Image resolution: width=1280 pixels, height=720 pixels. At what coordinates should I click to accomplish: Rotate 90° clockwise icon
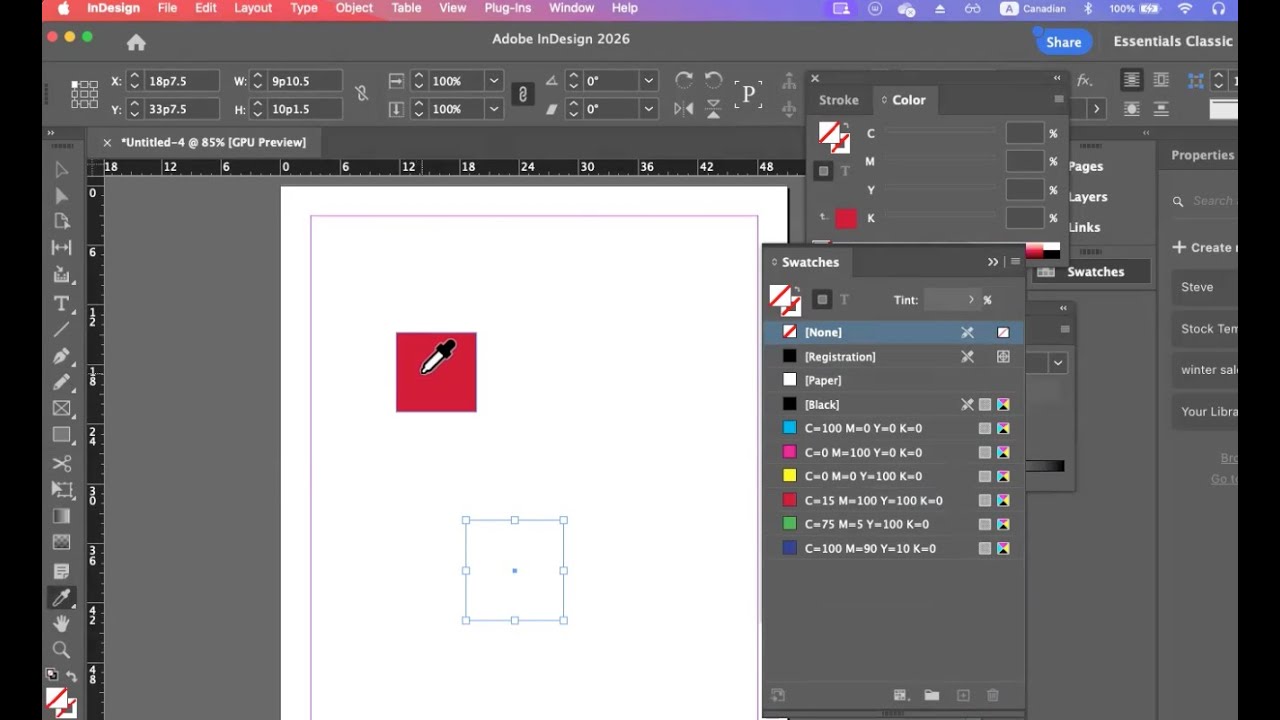[684, 80]
